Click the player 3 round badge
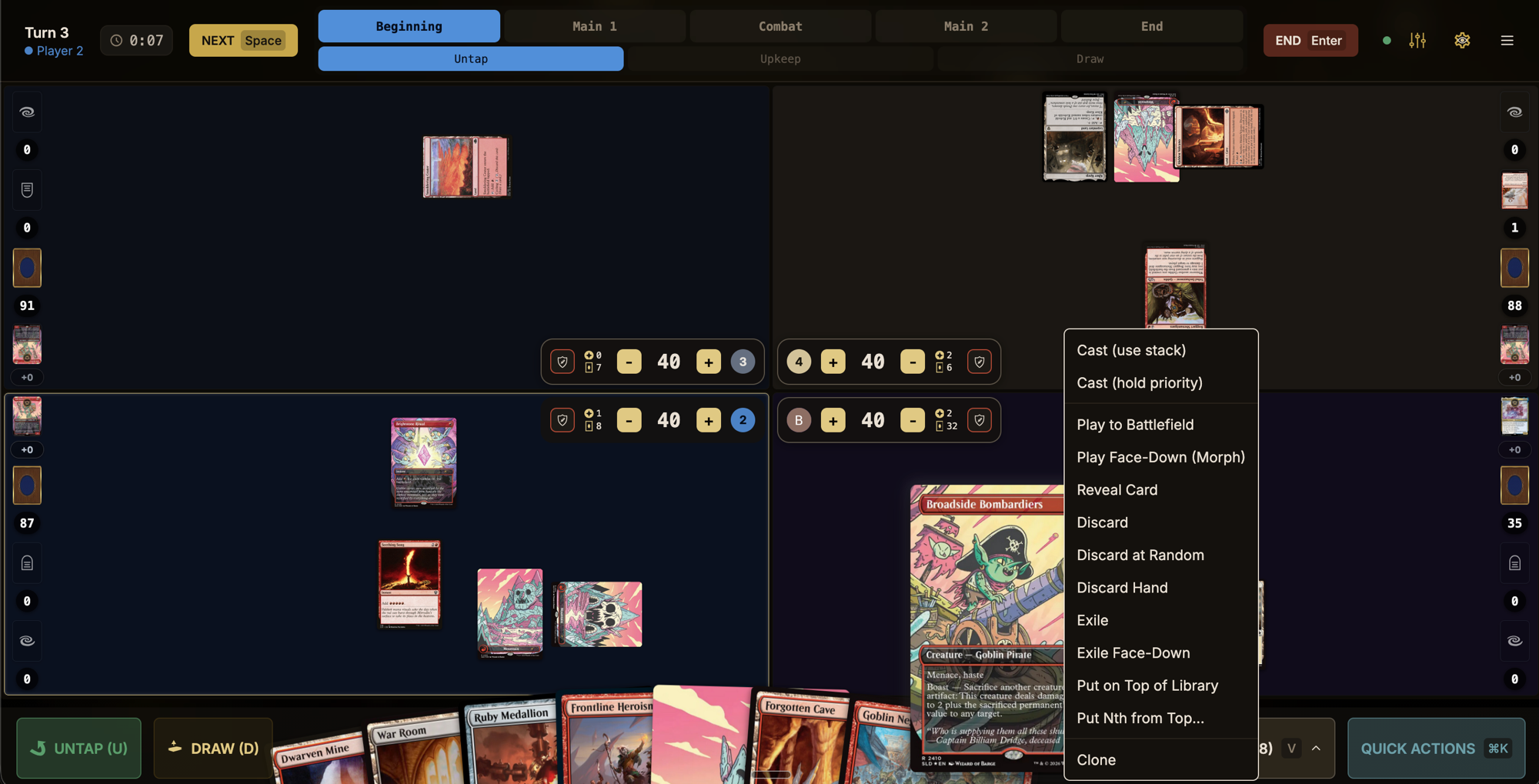The image size is (1539, 784). click(743, 362)
